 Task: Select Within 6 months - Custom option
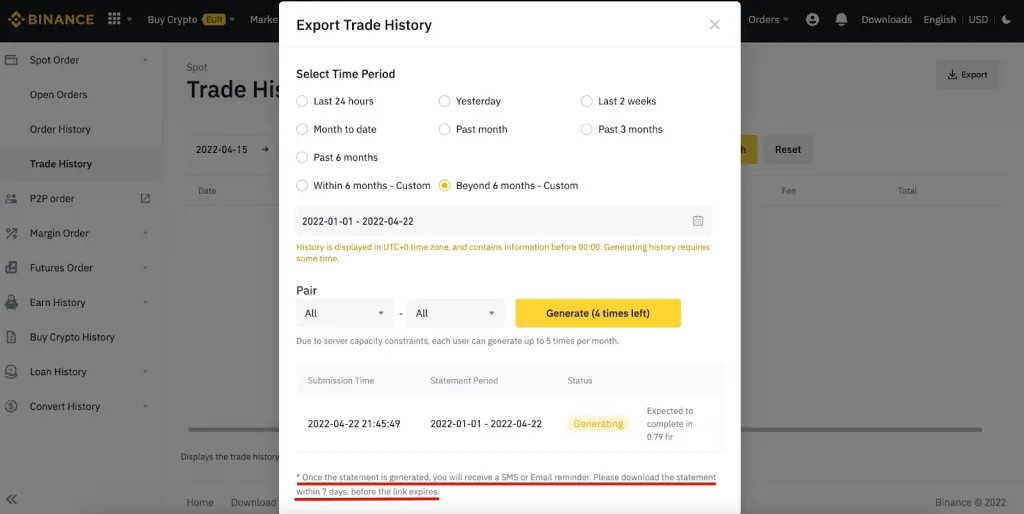click(303, 185)
